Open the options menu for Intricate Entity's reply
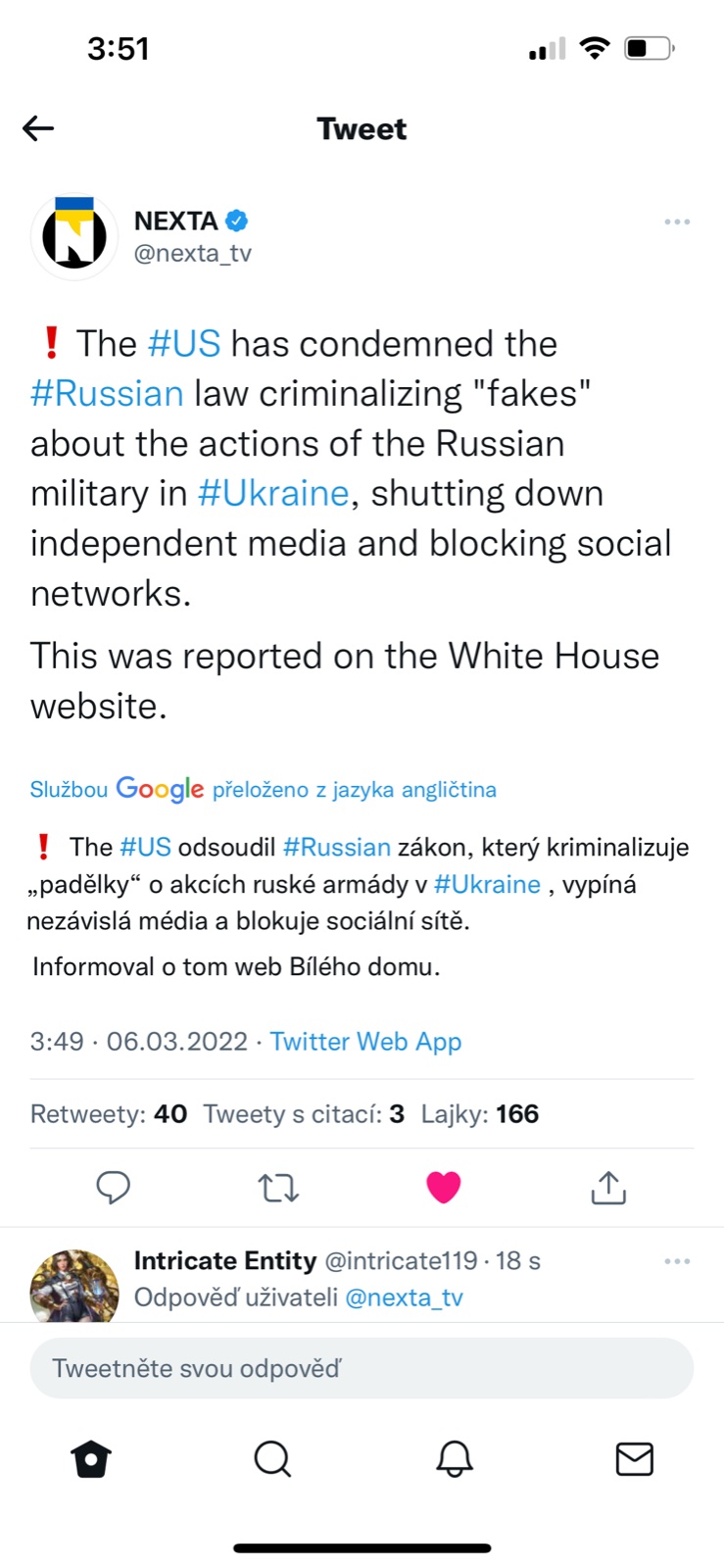This screenshot has width=724, height=1568. [677, 1261]
